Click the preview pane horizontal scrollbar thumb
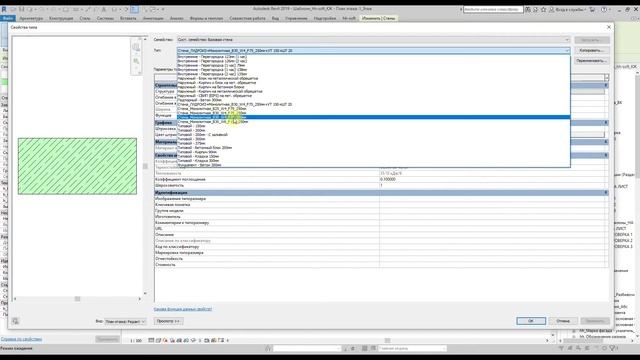The image size is (640, 360). (x=78, y=299)
